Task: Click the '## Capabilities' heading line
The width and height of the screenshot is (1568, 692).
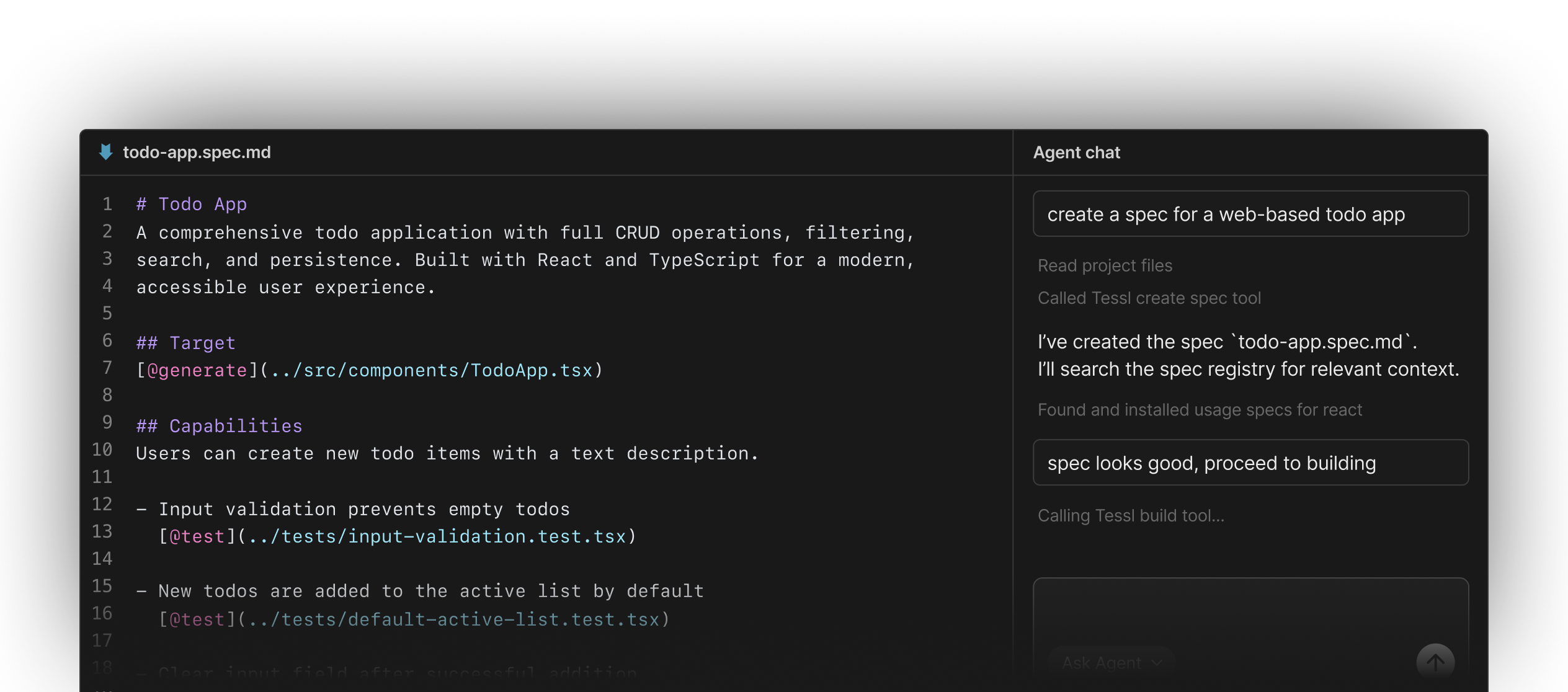Action: [x=219, y=426]
